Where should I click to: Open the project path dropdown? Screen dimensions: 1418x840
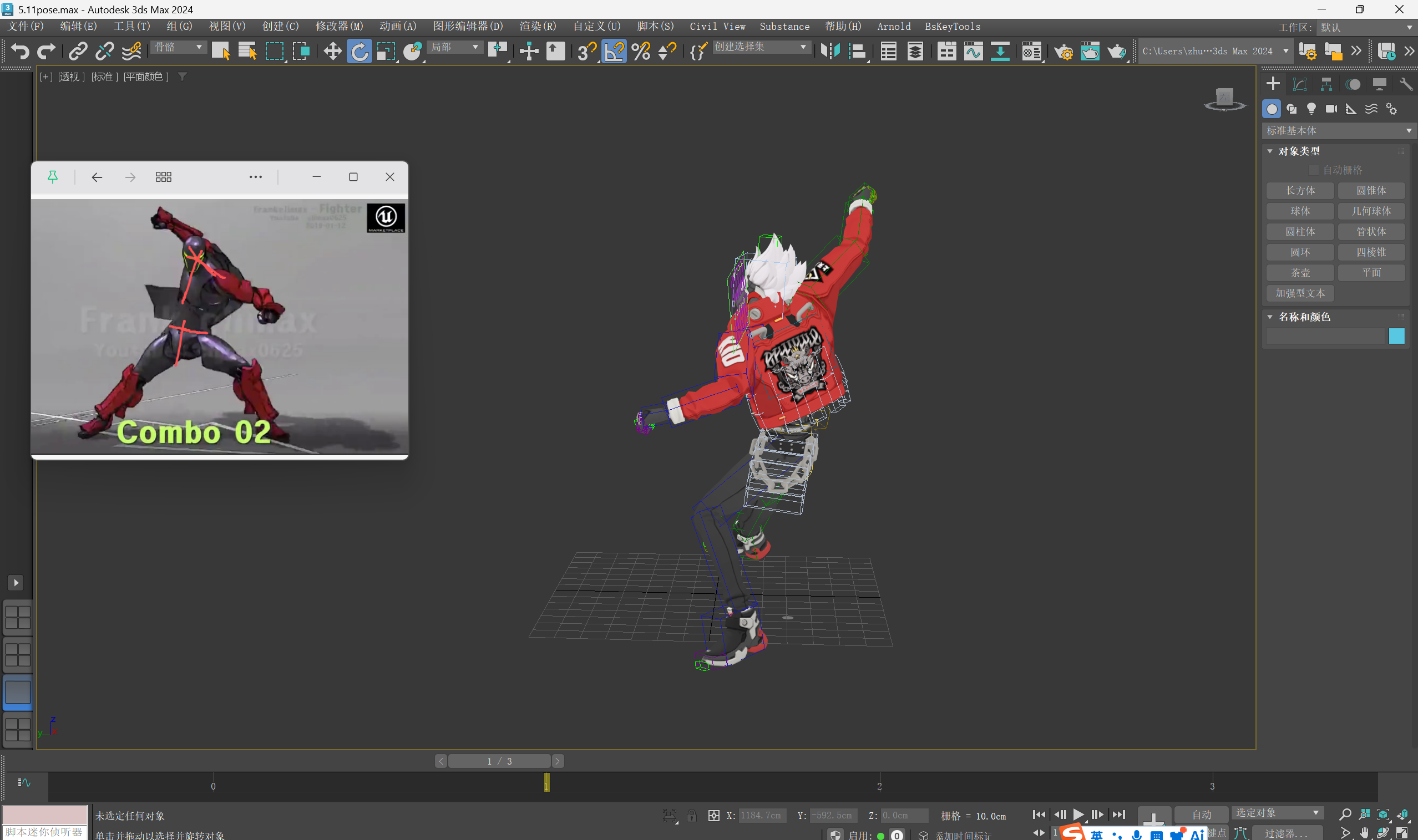click(1216, 51)
